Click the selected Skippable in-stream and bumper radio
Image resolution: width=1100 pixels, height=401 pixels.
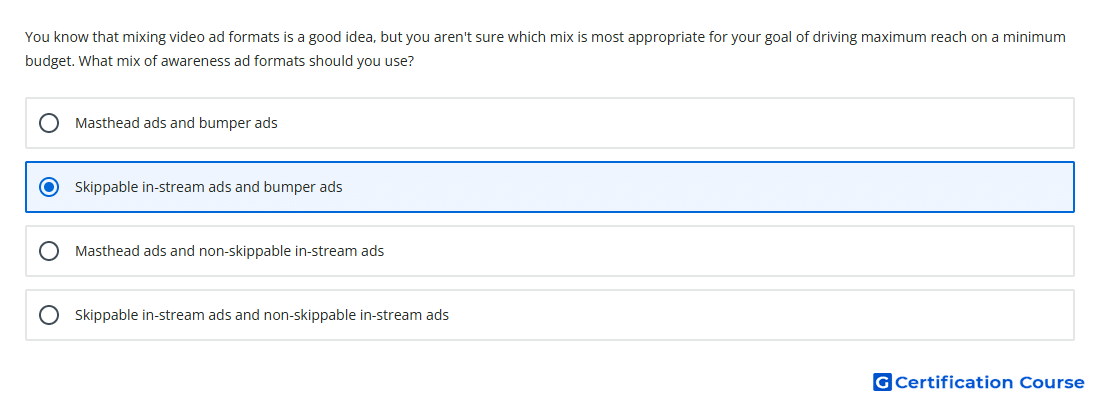click(x=48, y=187)
